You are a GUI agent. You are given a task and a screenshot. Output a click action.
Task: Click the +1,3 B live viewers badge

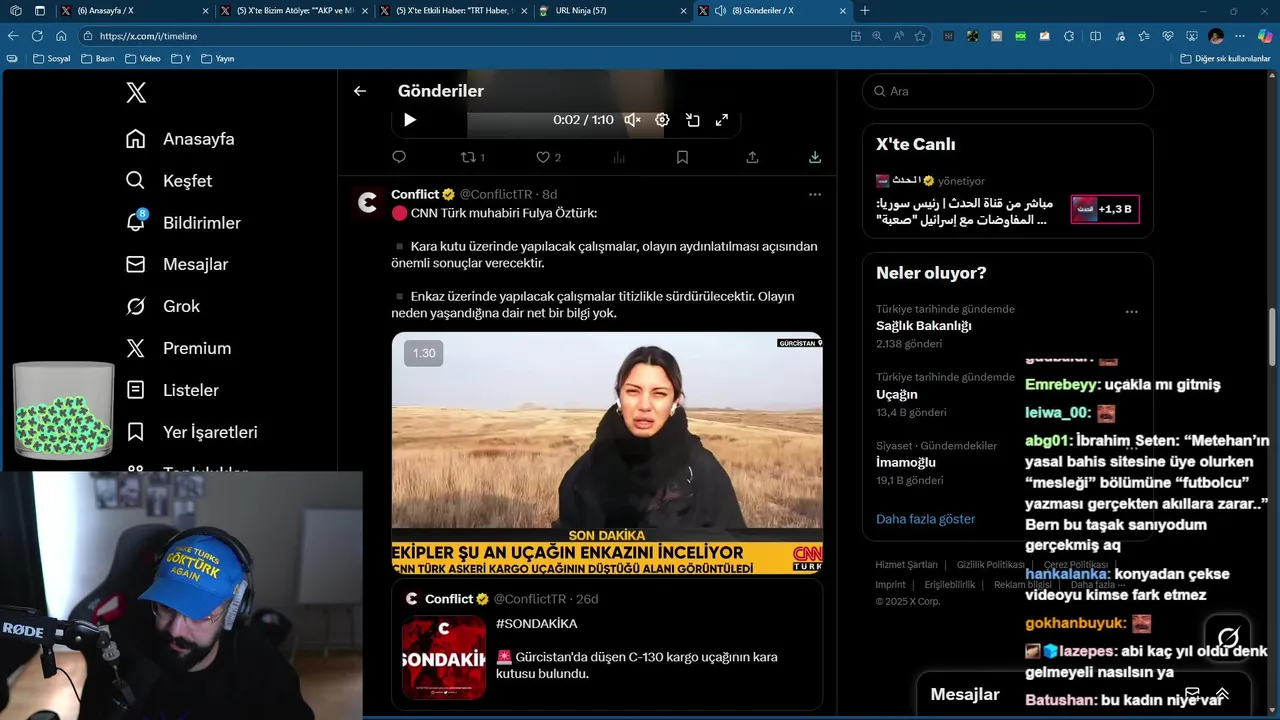pyautogui.click(x=1105, y=209)
